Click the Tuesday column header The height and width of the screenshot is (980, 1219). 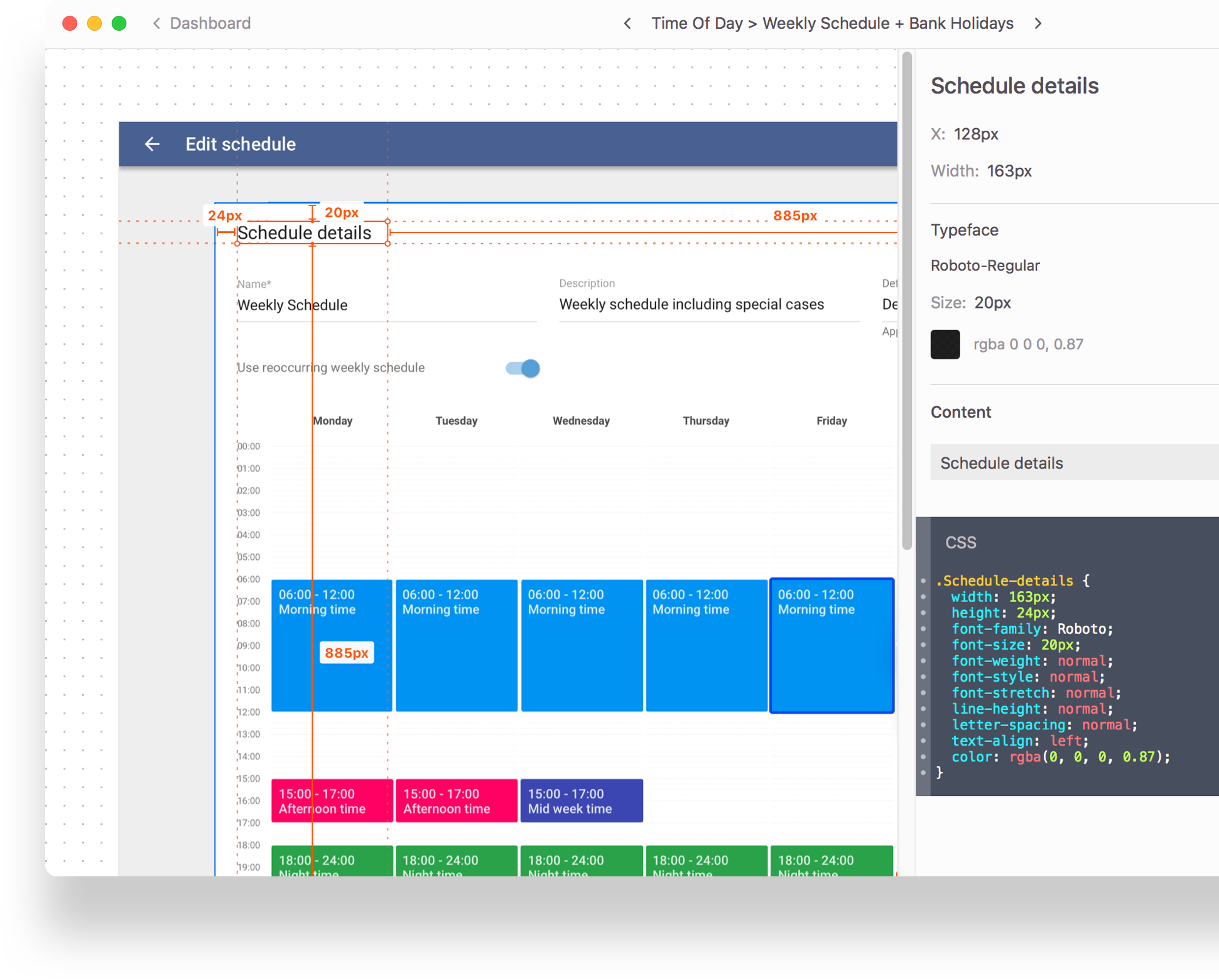point(457,421)
